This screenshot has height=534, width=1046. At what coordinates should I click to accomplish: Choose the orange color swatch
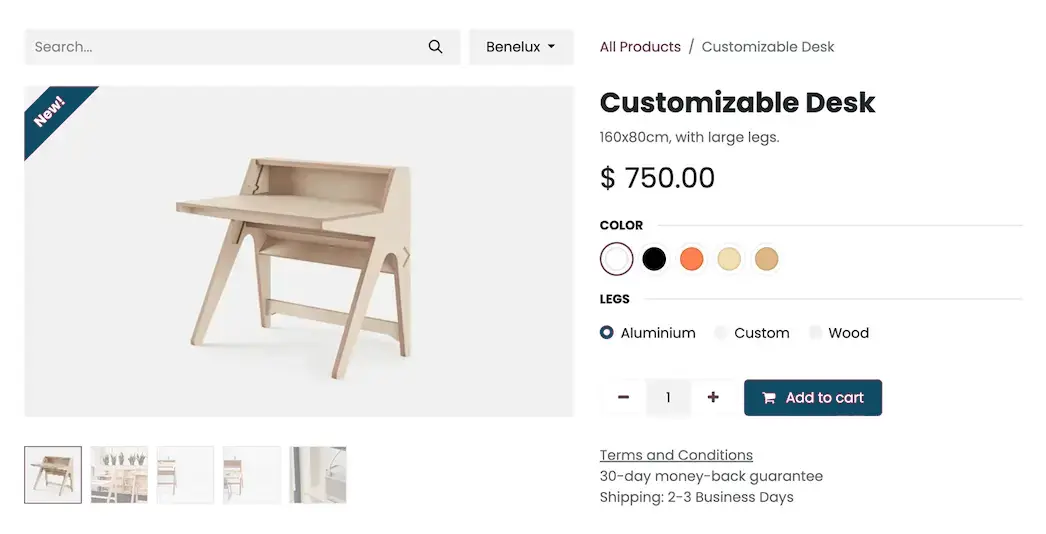point(692,259)
